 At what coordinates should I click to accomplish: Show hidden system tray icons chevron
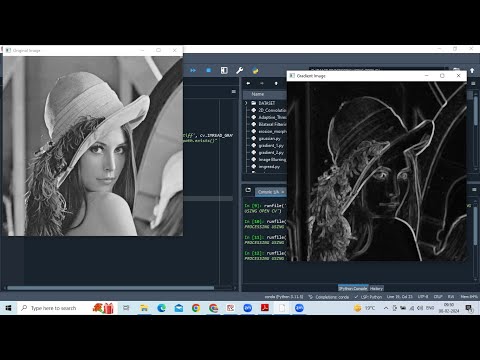coord(386,308)
